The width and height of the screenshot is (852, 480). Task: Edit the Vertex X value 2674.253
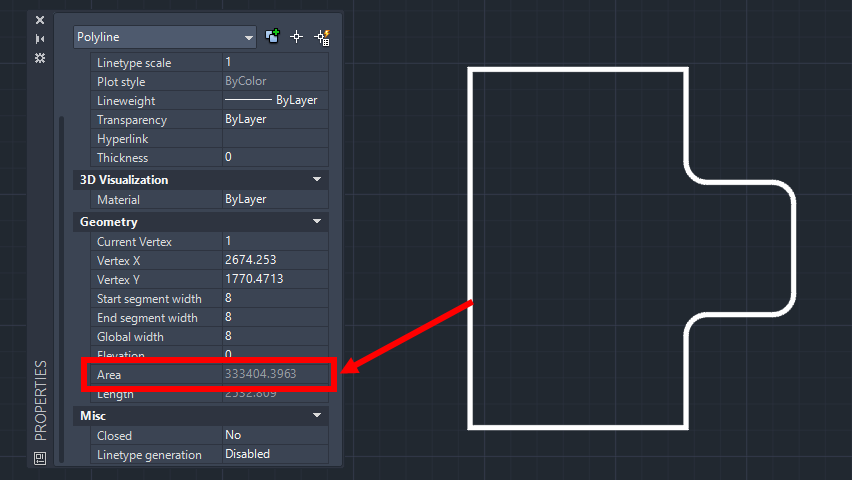pyautogui.click(x=275, y=260)
